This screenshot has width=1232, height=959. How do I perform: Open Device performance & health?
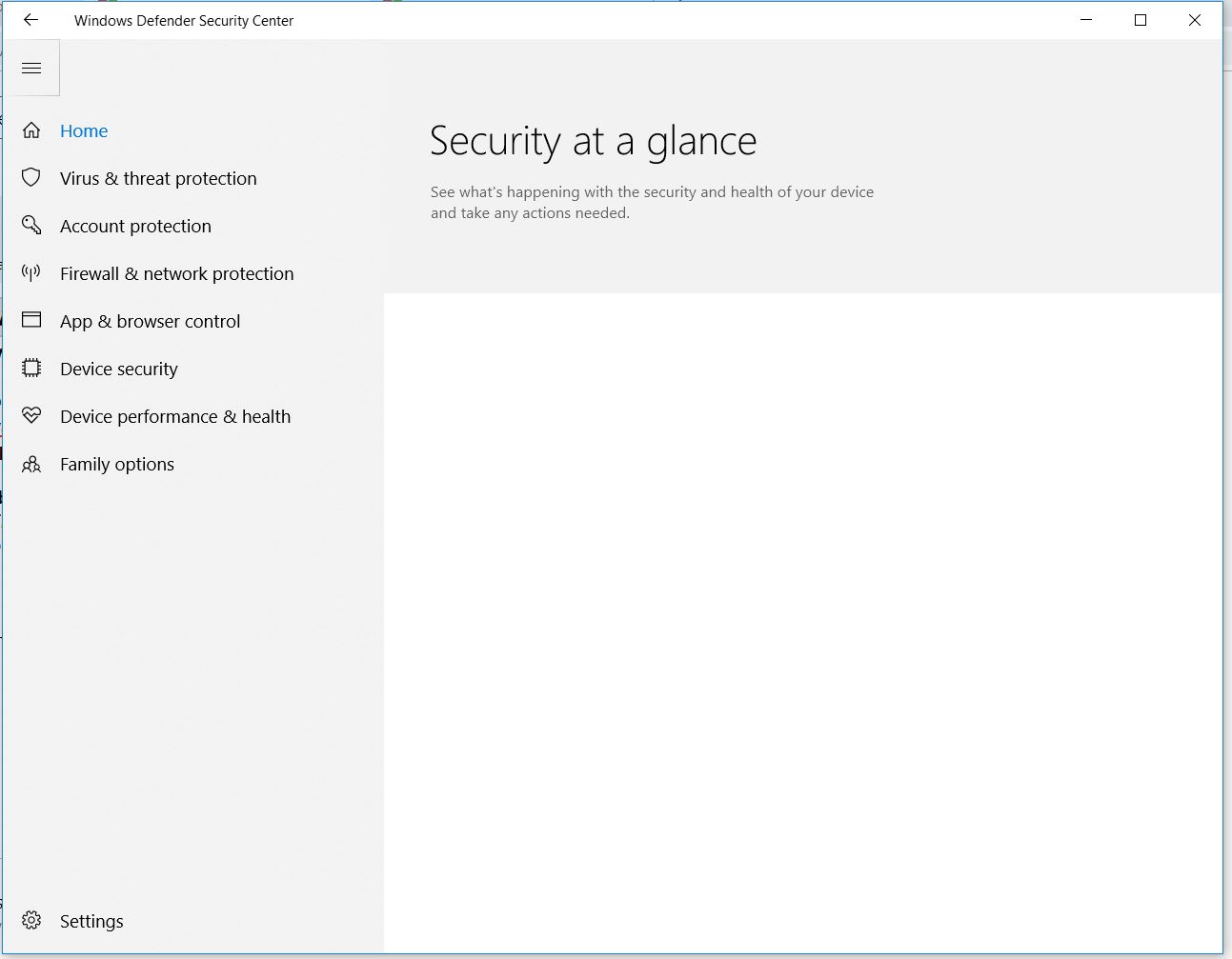(175, 417)
